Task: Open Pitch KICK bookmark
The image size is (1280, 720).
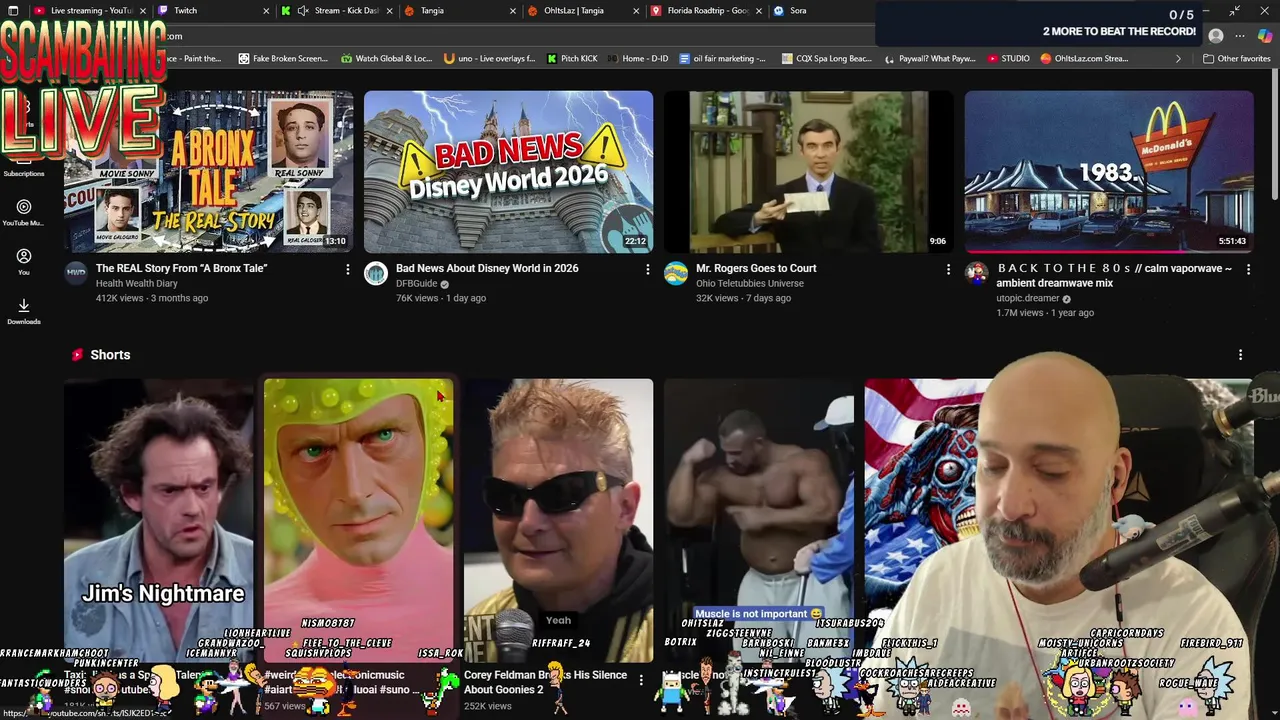Action: [572, 58]
